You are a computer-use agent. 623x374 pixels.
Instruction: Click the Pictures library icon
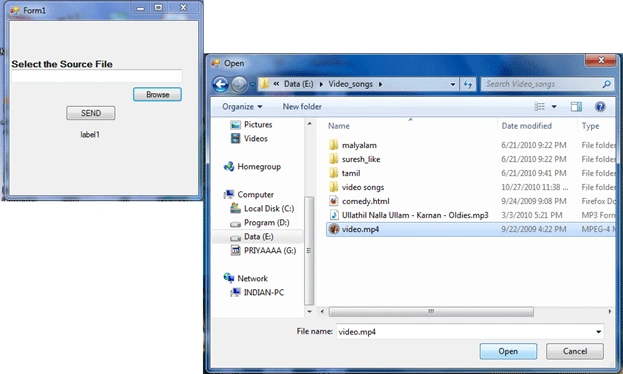[x=236, y=125]
